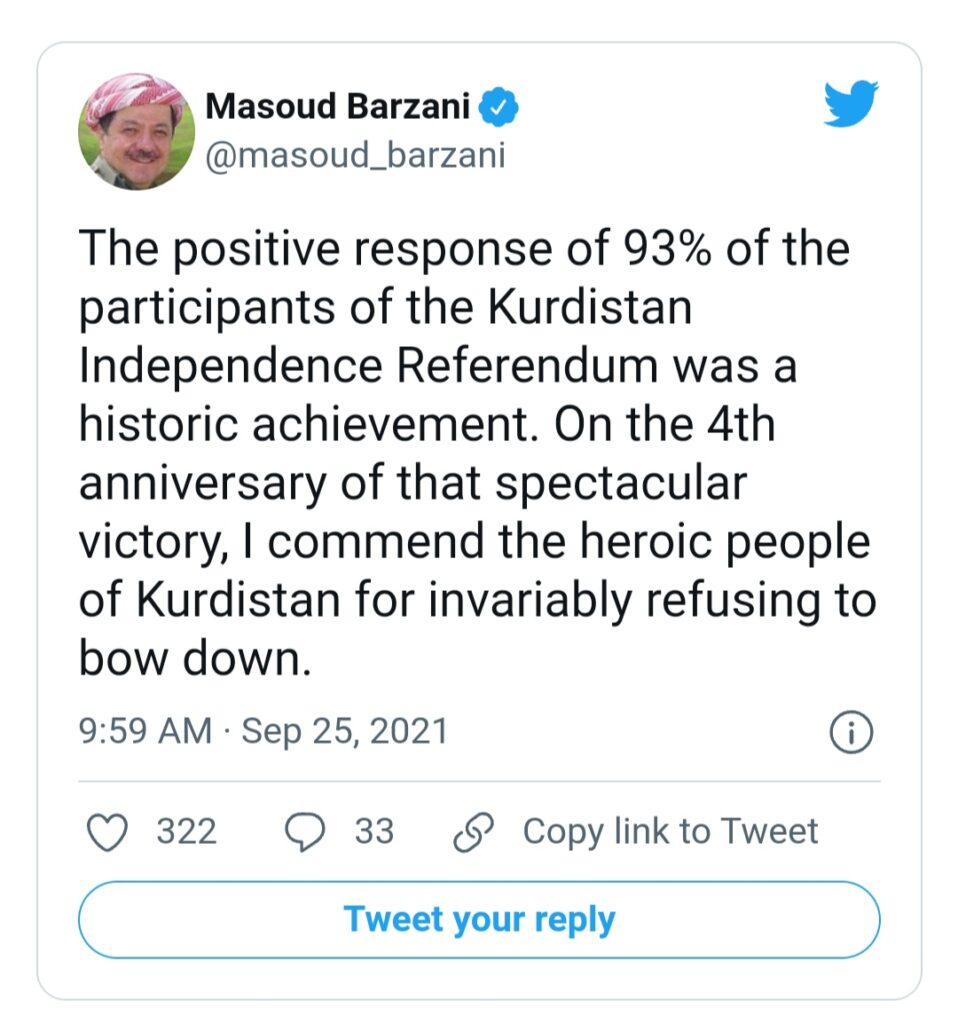Select Copy link to Tweet
958x1024 pixels.
point(670,832)
